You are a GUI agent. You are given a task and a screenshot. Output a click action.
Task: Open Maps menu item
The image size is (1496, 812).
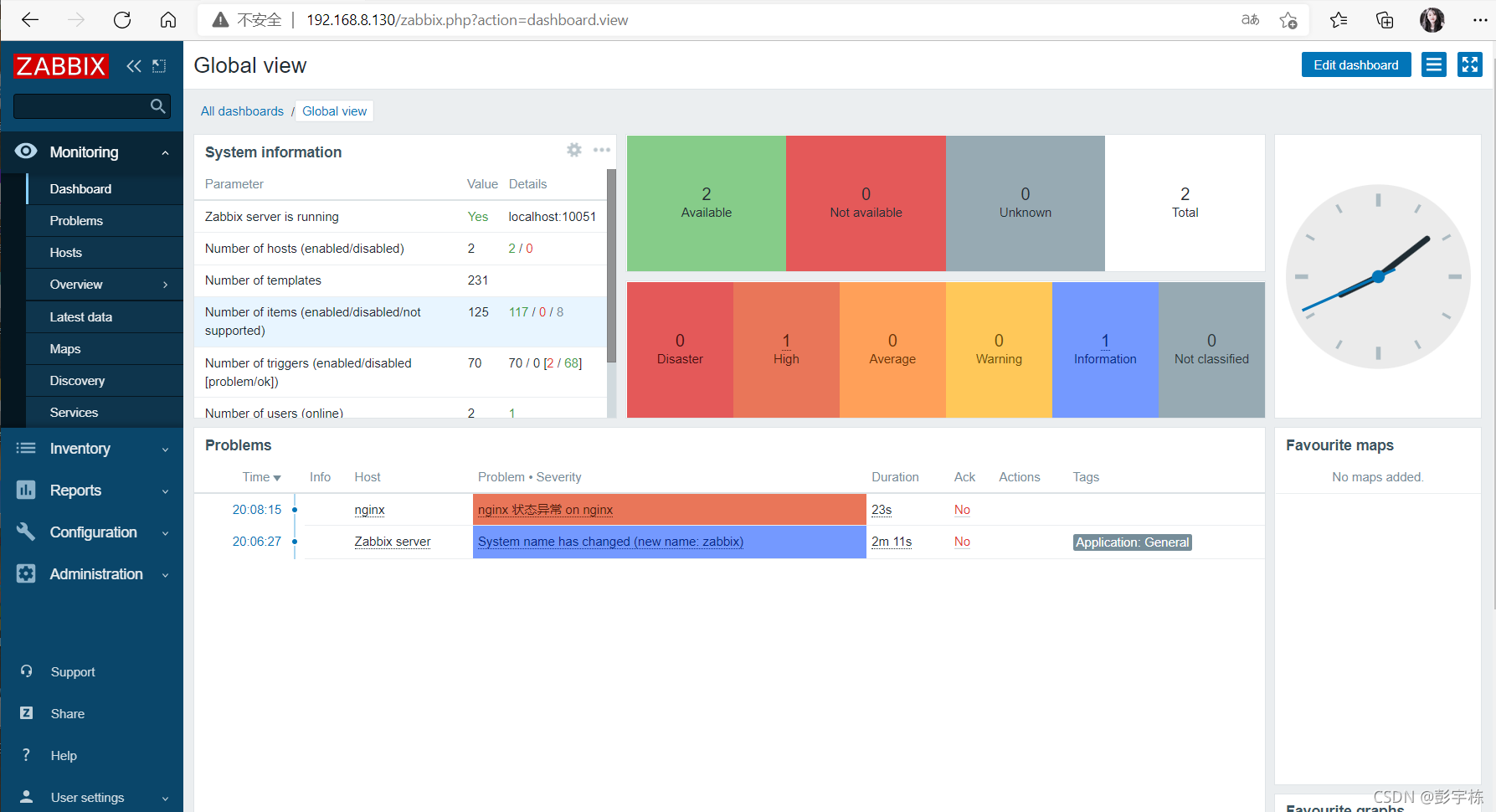[105, 349]
